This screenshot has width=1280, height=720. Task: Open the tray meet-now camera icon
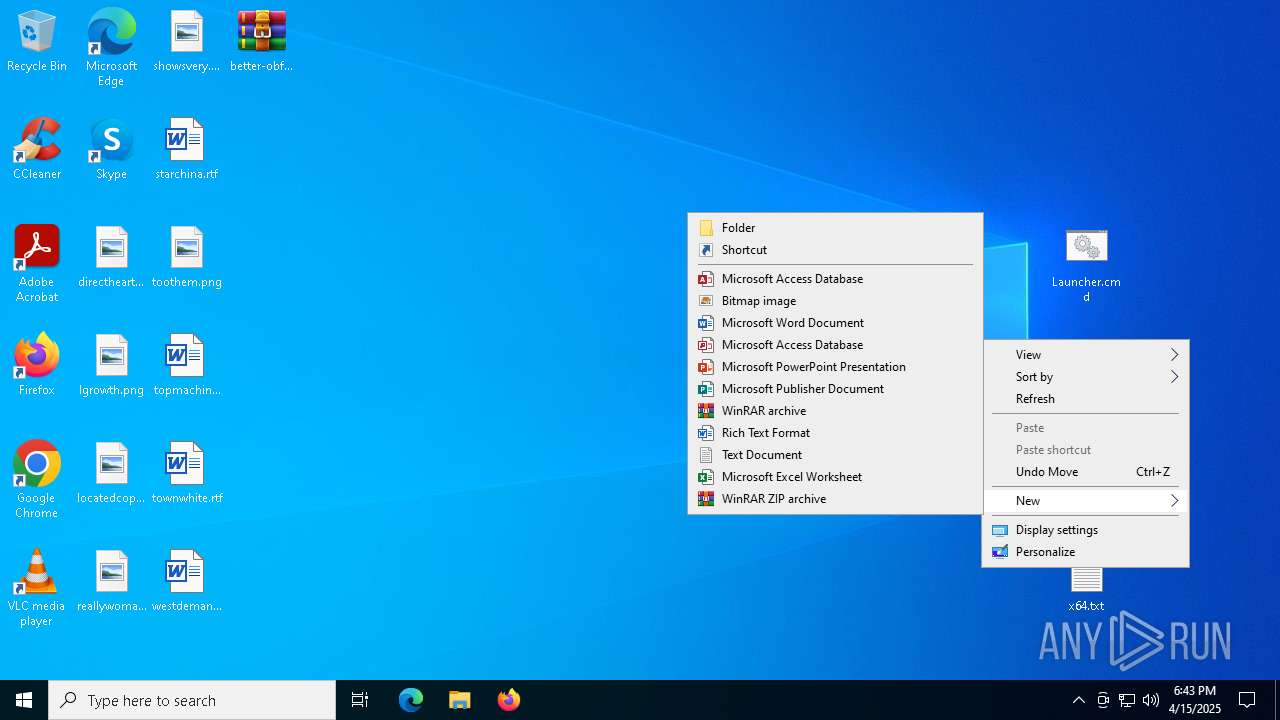pyautogui.click(x=1103, y=700)
